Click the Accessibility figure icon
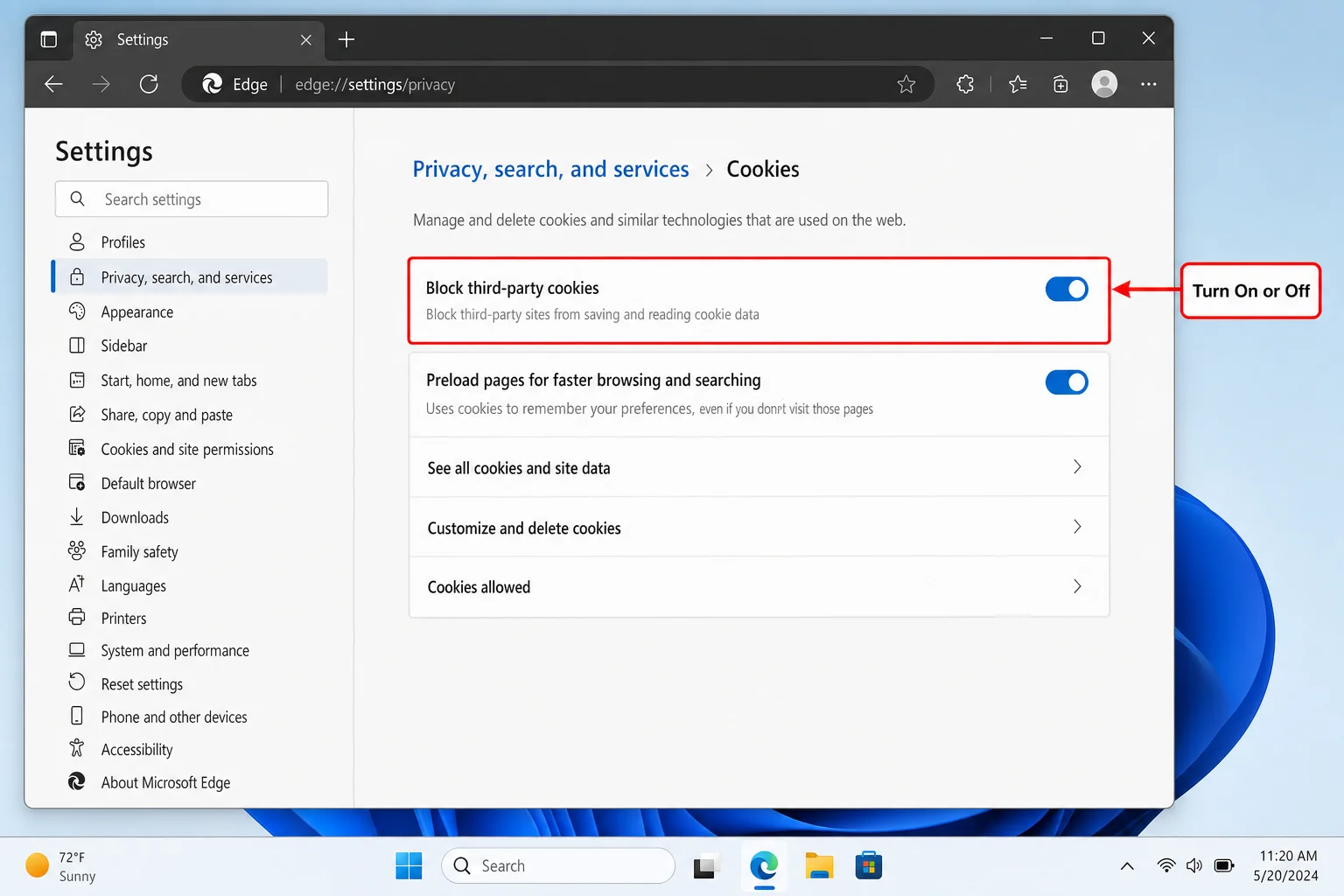 pyautogui.click(x=77, y=748)
